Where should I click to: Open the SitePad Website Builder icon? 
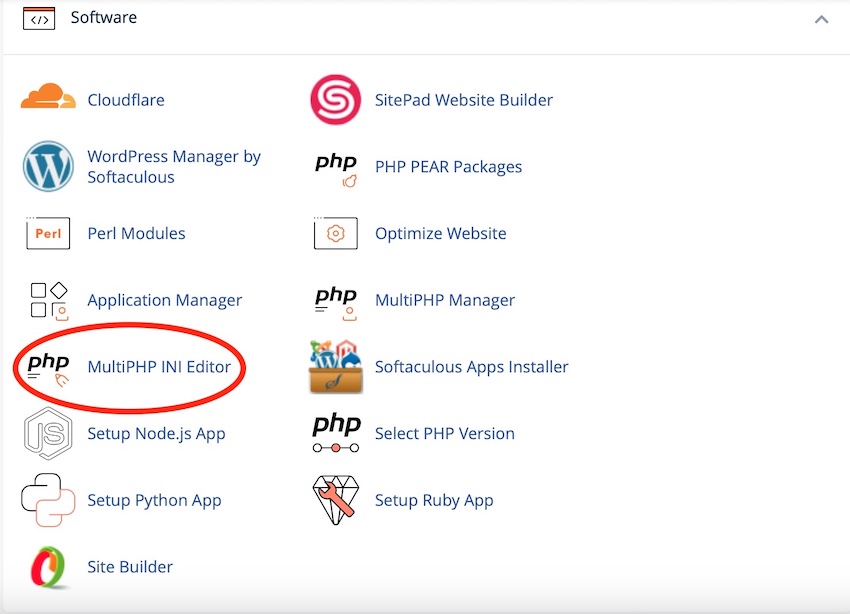(x=336, y=100)
